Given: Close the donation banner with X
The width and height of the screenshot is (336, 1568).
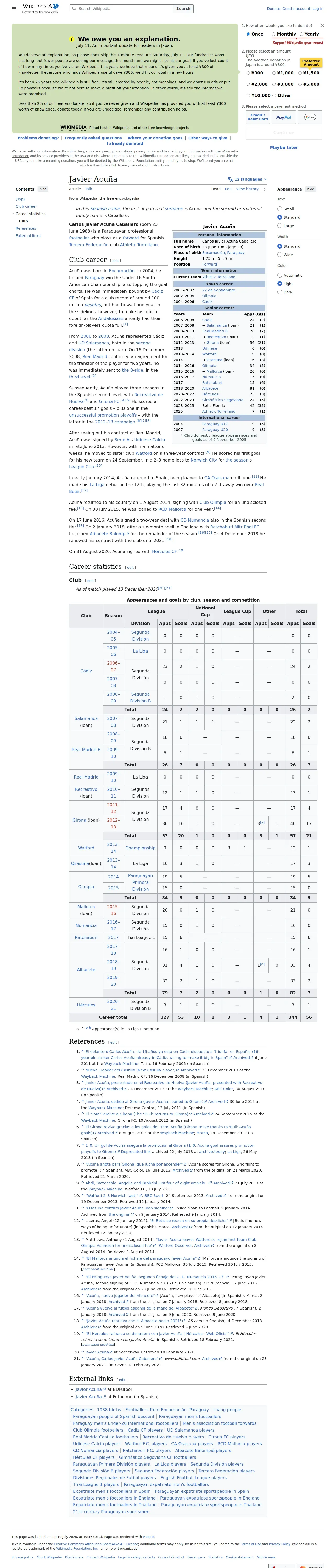Looking at the screenshot, I should pos(322,26).
